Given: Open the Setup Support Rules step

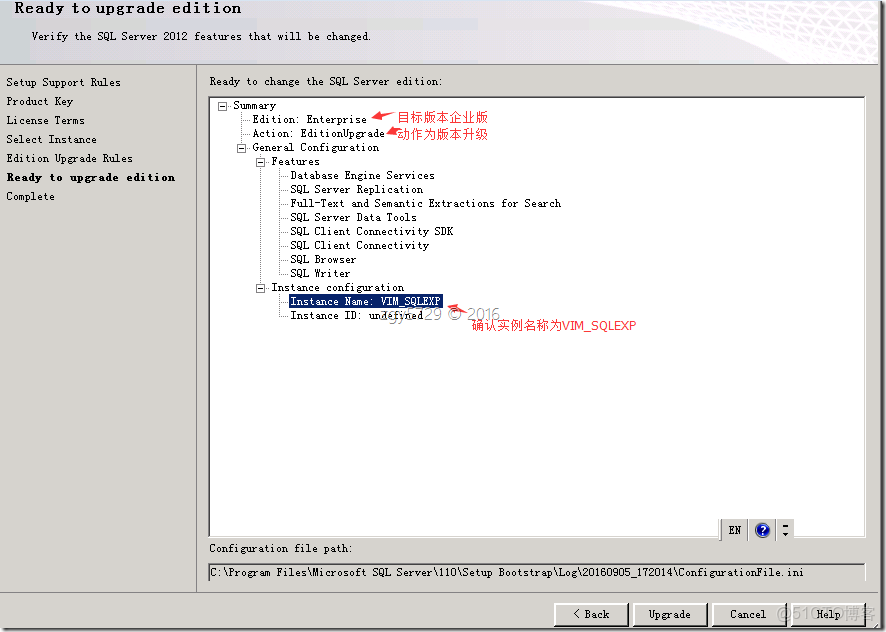Looking at the screenshot, I should 63,82.
